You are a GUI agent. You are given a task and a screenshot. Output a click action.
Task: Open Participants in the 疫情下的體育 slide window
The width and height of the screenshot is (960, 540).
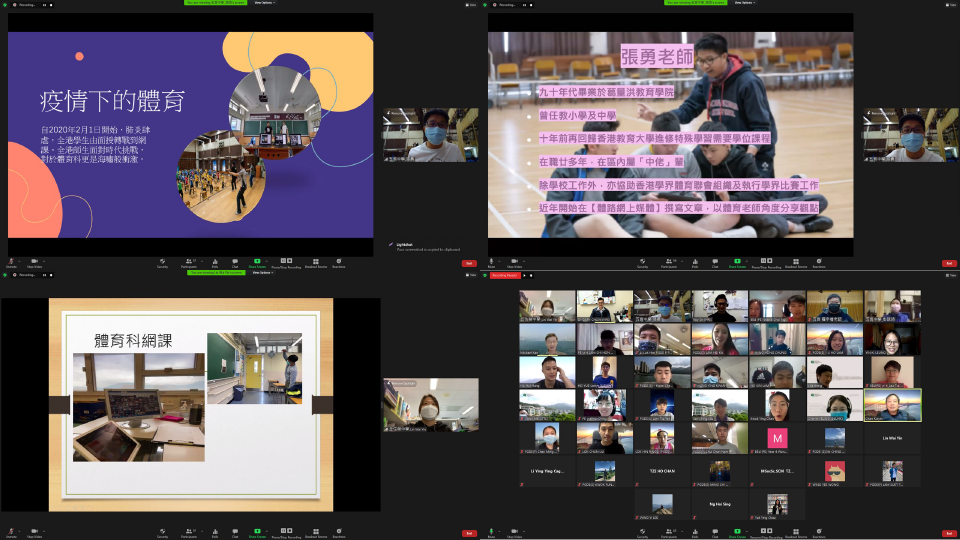(189, 263)
